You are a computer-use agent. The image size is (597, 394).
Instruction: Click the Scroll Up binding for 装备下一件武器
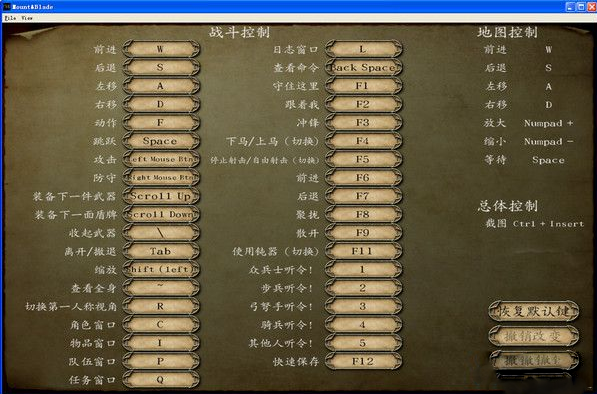161,196
